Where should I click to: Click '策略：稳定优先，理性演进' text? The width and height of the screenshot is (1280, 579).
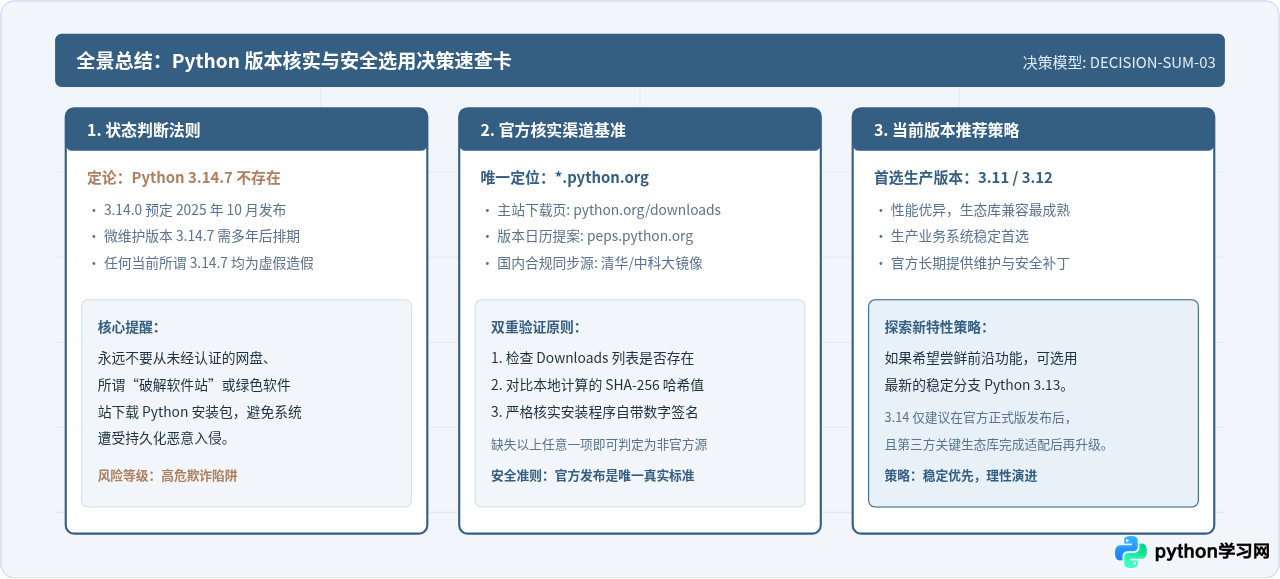click(961, 476)
